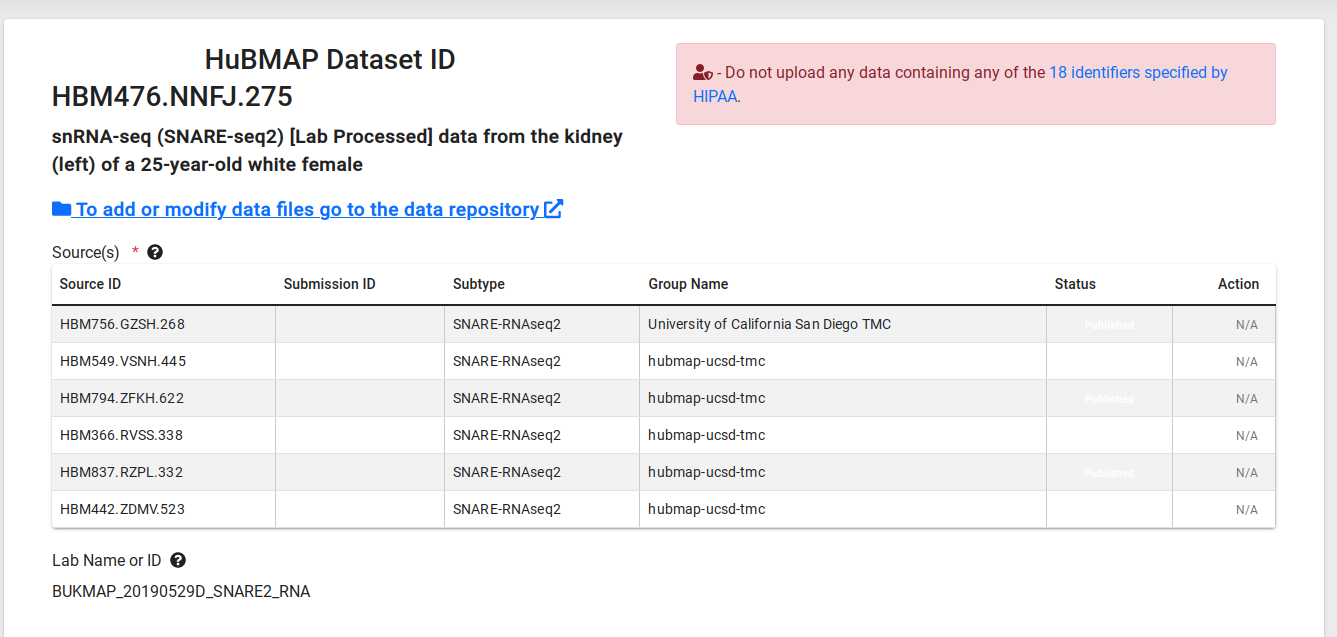Click the Published badge on the HBM756 row
Screen dimensions: 1337x637
click(1108, 324)
